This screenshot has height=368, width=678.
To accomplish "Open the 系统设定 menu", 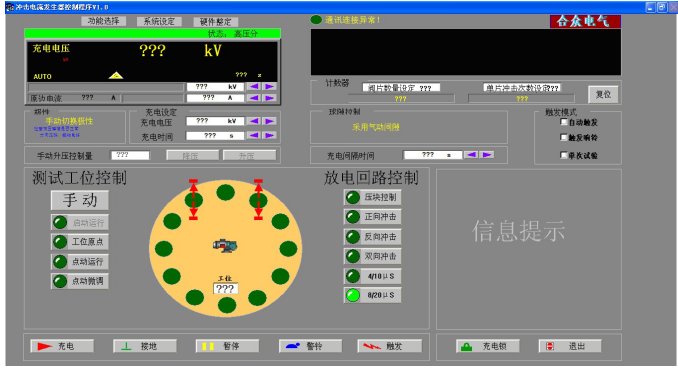I will 159,22.
